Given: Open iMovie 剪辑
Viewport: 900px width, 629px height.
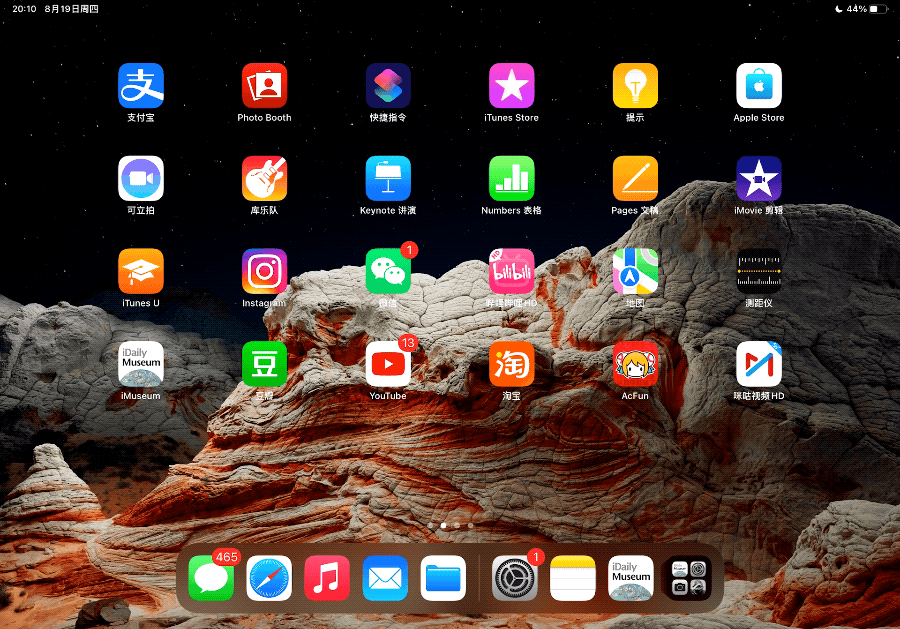Looking at the screenshot, I should point(759,178).
